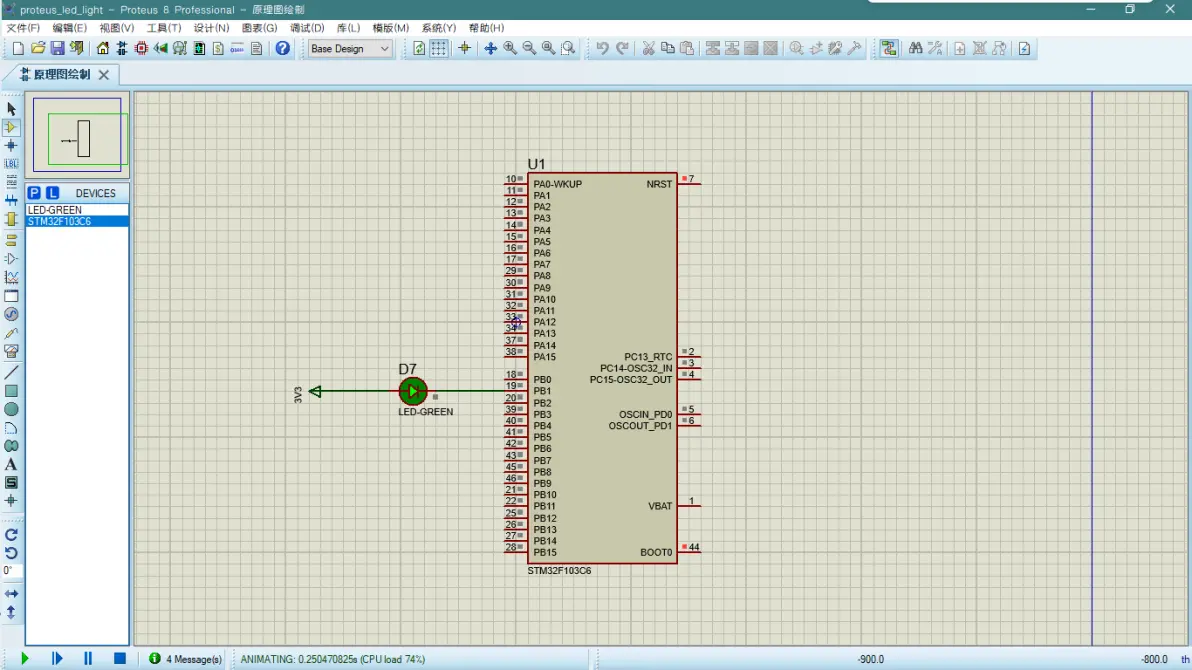Screen dimensions: 1192x670
Task: Toggle the wire autorouter button
Action: click(888, 48)
